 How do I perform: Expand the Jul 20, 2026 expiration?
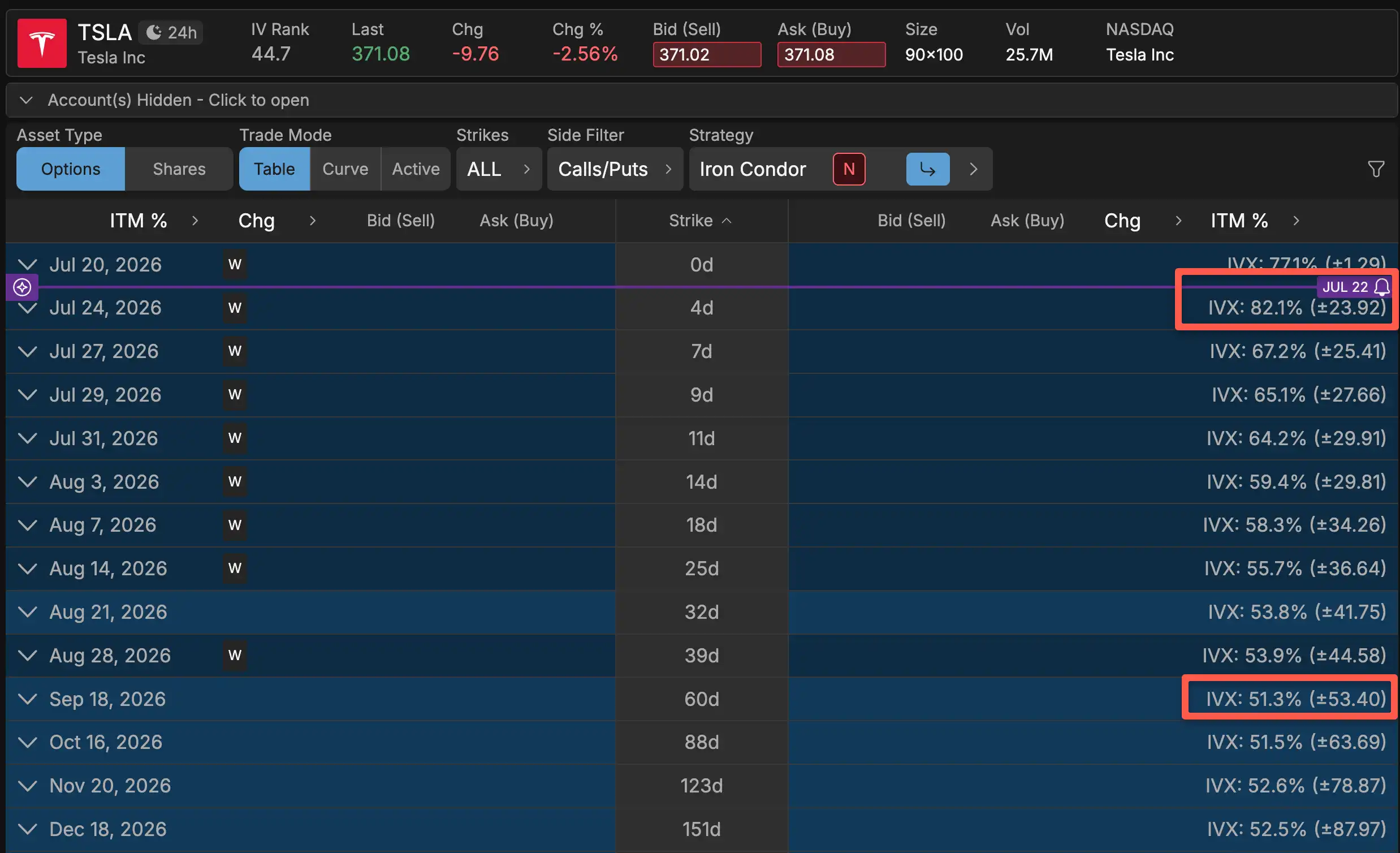[27, 264]
